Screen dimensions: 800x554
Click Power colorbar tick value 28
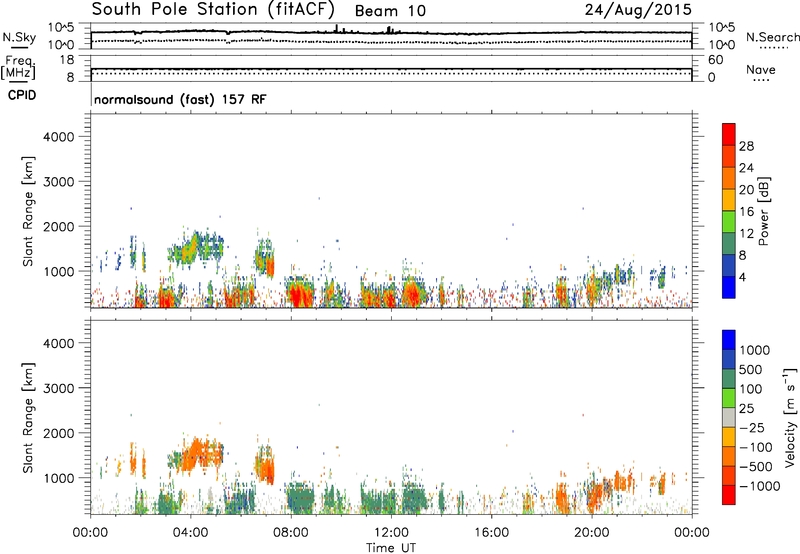point(746,146)
